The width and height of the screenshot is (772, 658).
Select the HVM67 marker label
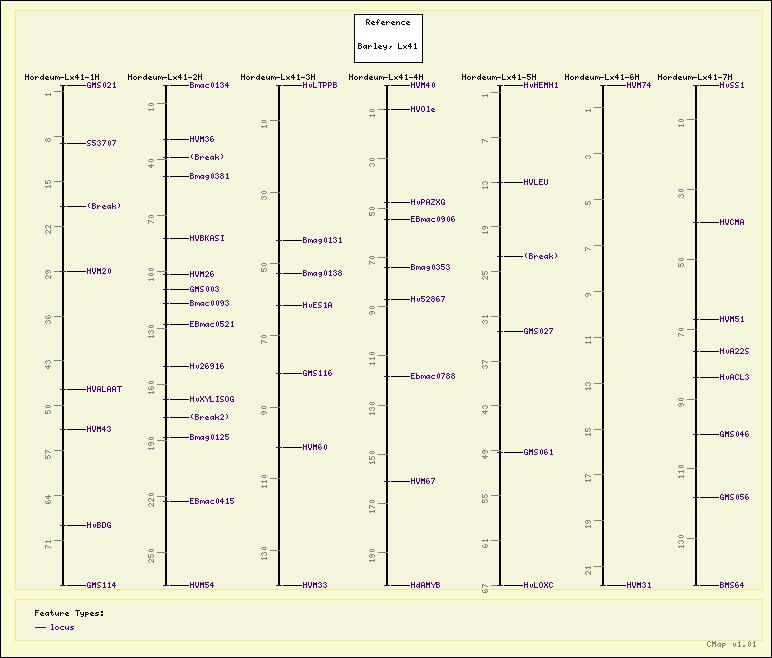click(423, 482)
